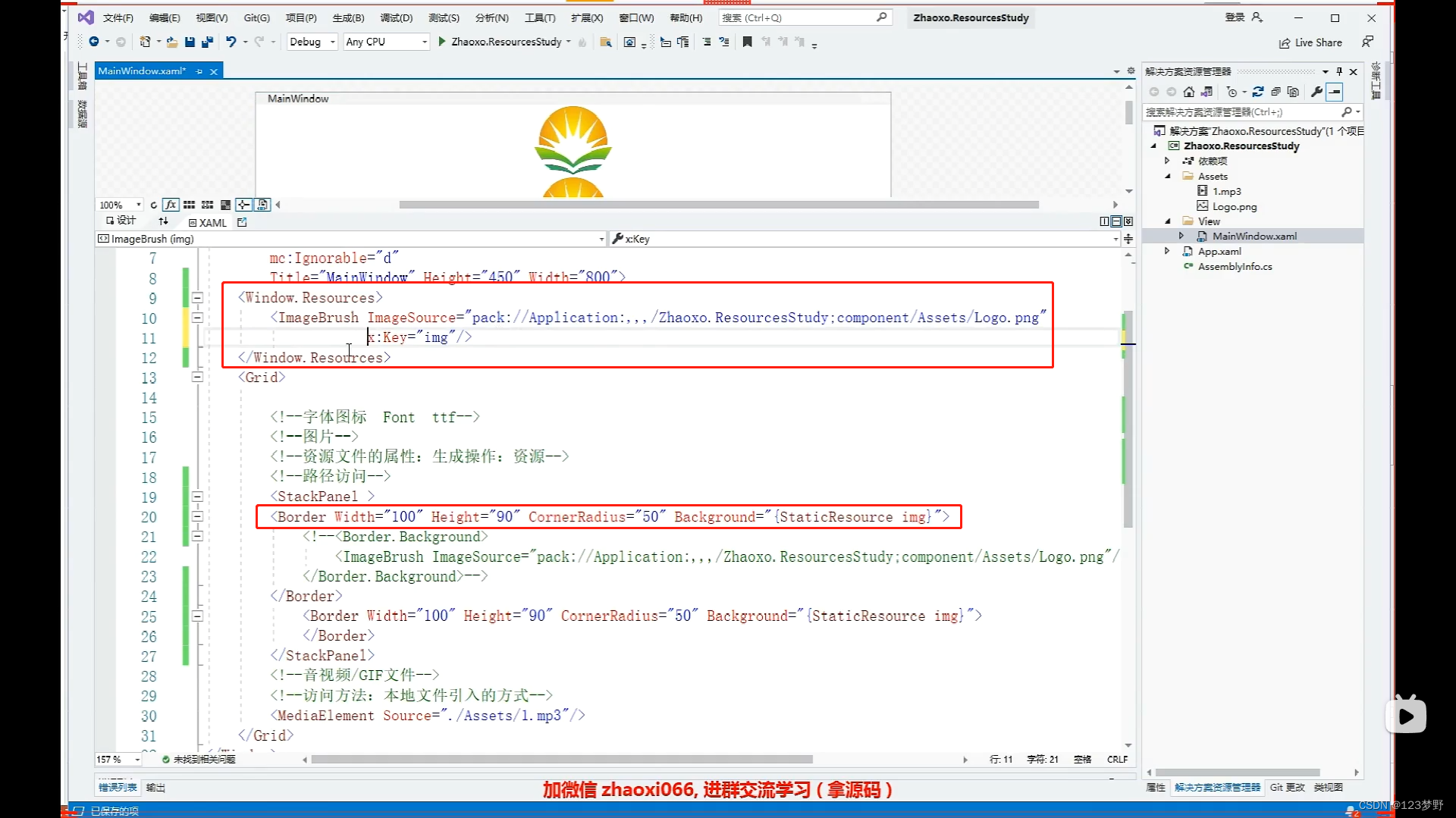This screenshot has width=1456, height=818.
Task: Click the bookmark toggle icon in toolbar
Action: pos(747,42)
